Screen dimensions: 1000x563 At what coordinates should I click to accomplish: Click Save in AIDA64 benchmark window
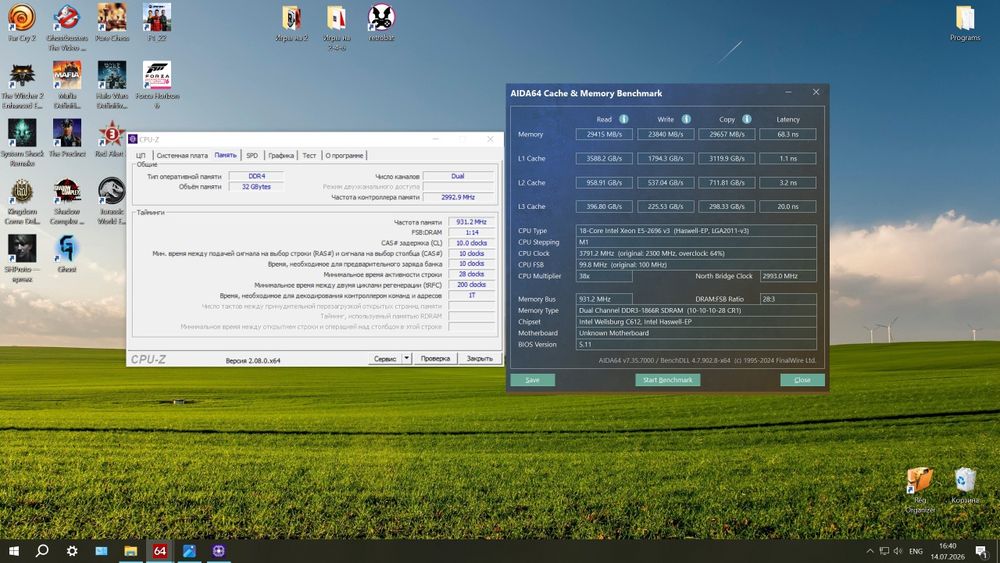[533, 380]
